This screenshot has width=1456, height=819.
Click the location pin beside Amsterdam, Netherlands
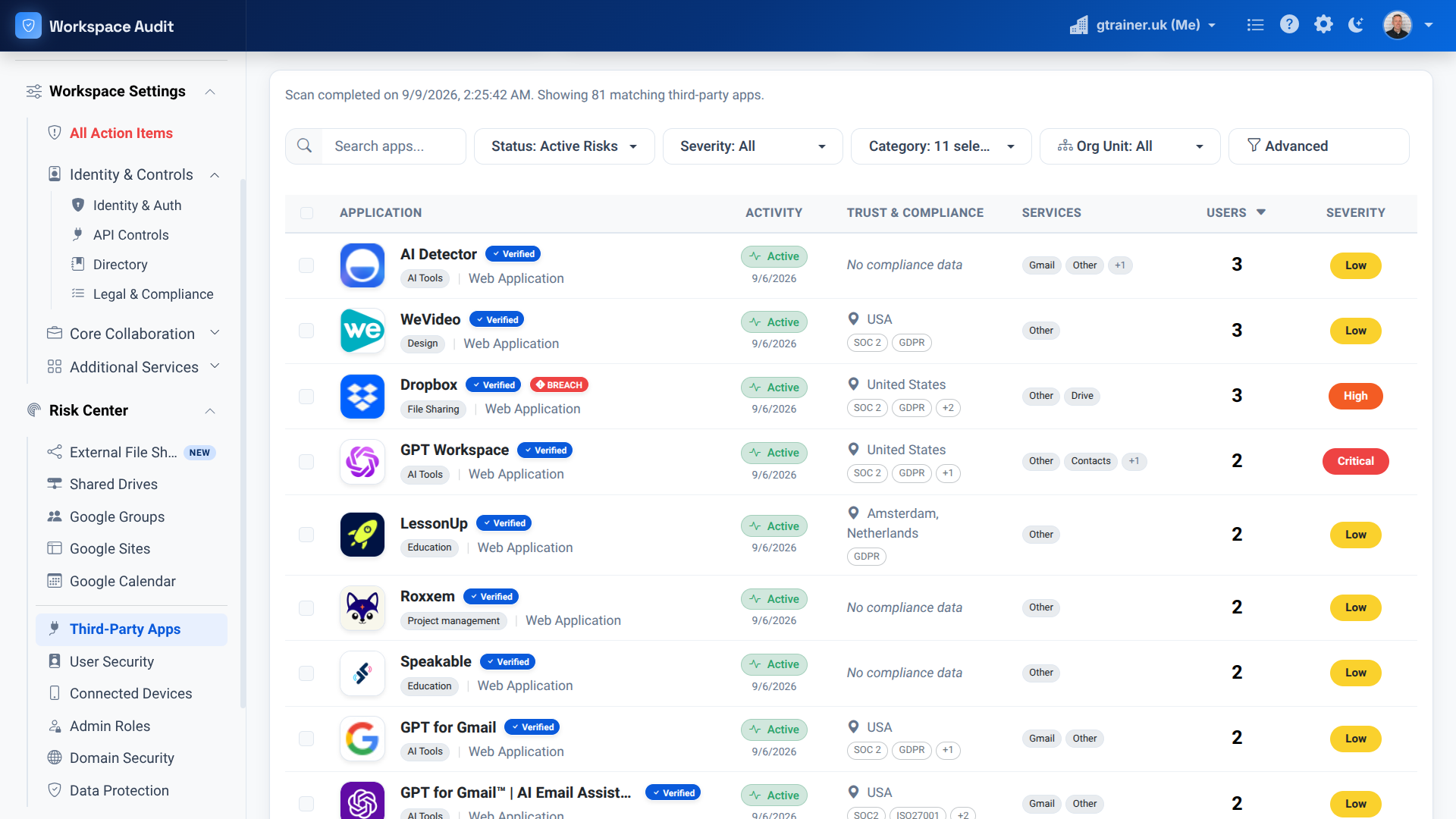(x=853, y=513)
